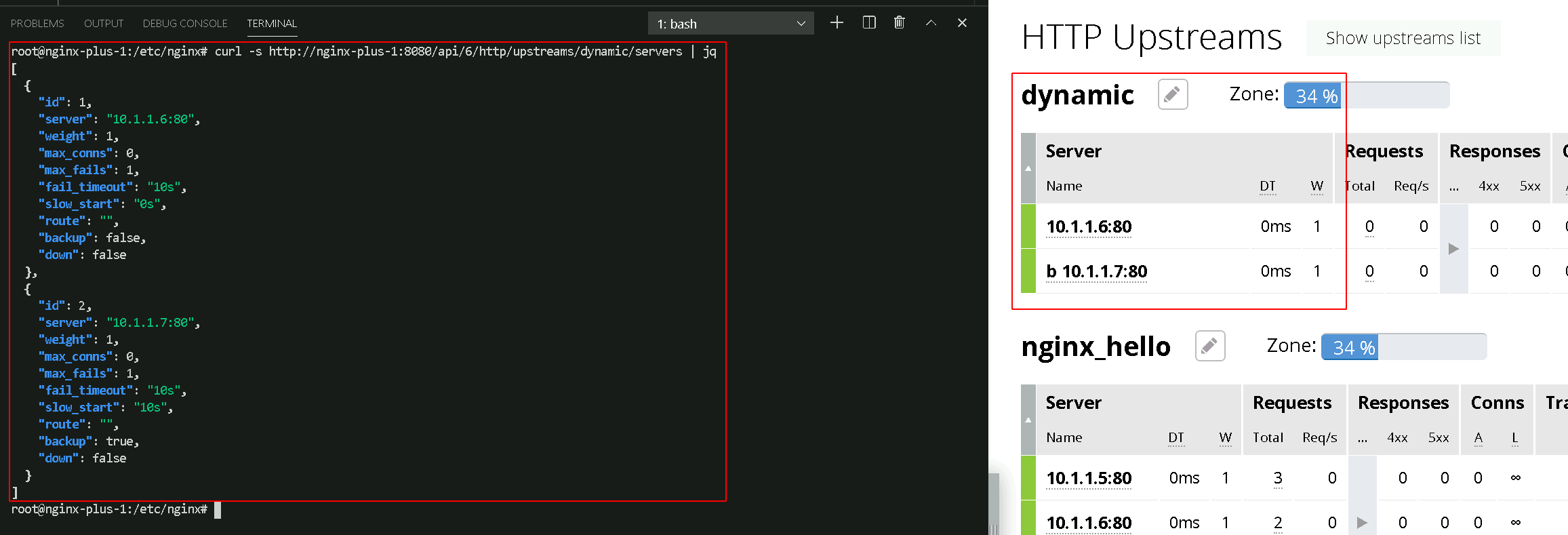Click the '...' Responses subheader in the dynamic table
The width and height of the screenshot is (1568, 535).
(x=1454, y=186)
